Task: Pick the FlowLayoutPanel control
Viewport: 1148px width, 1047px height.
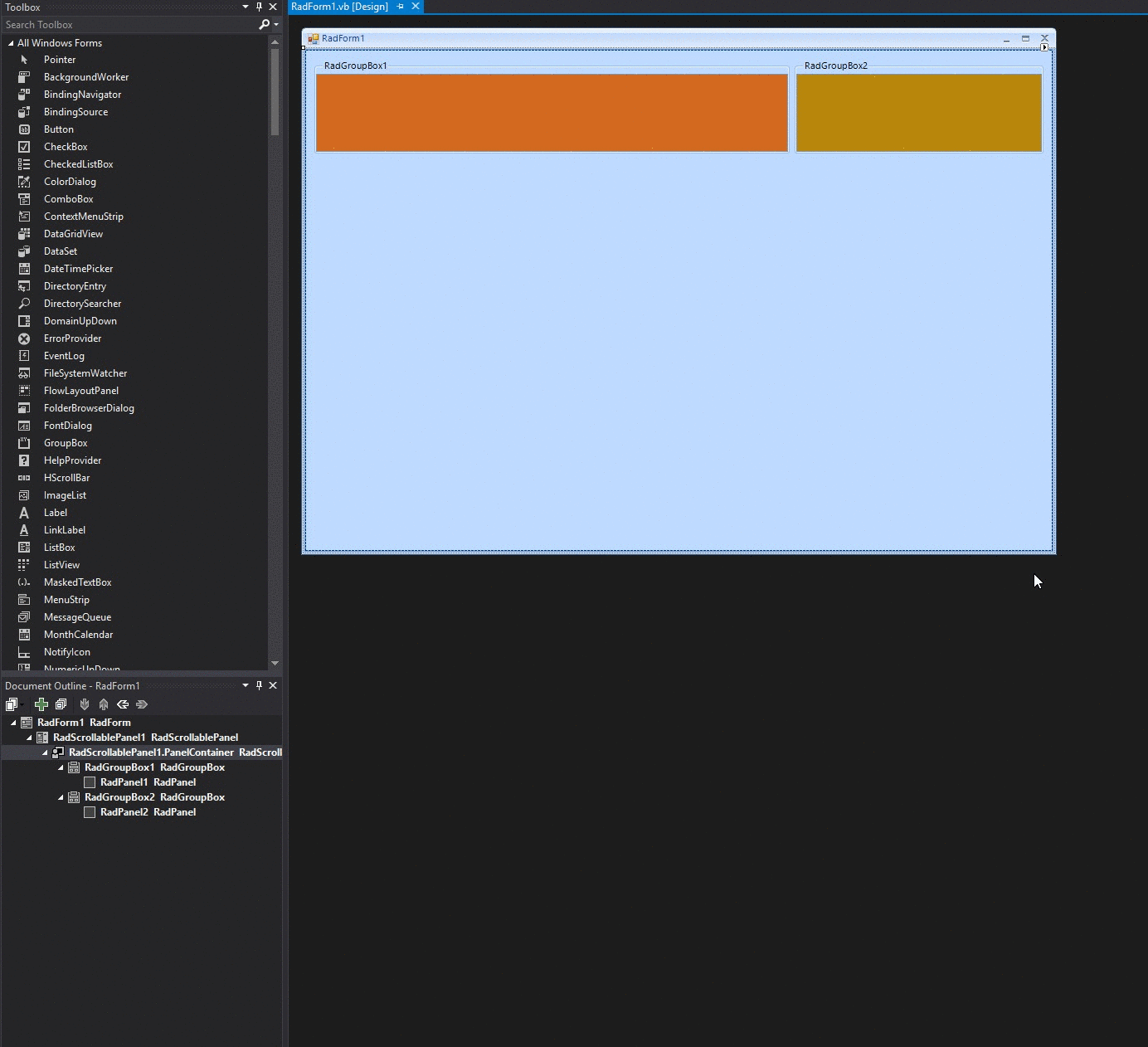Action: click(x=80, y=391)
